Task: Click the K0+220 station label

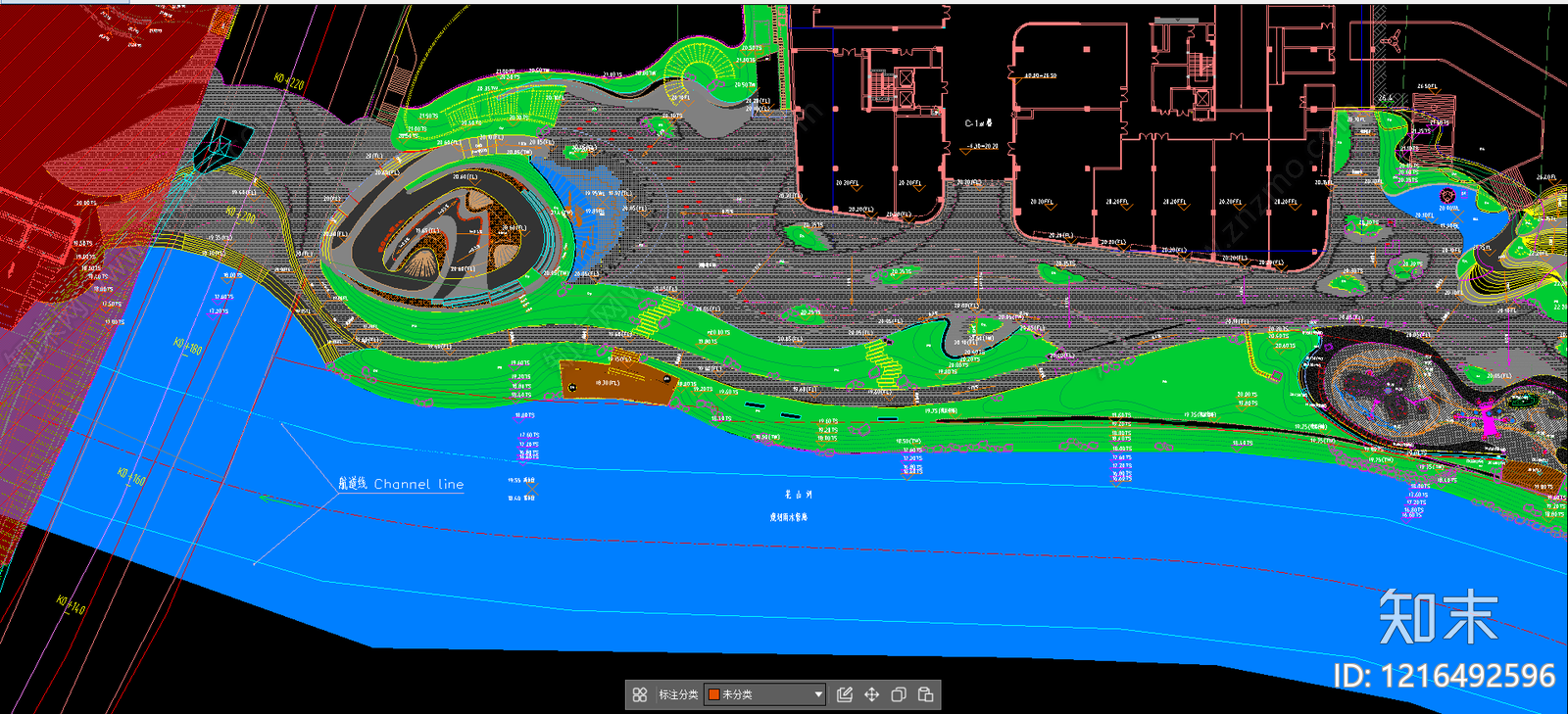Action: point(289,82)
